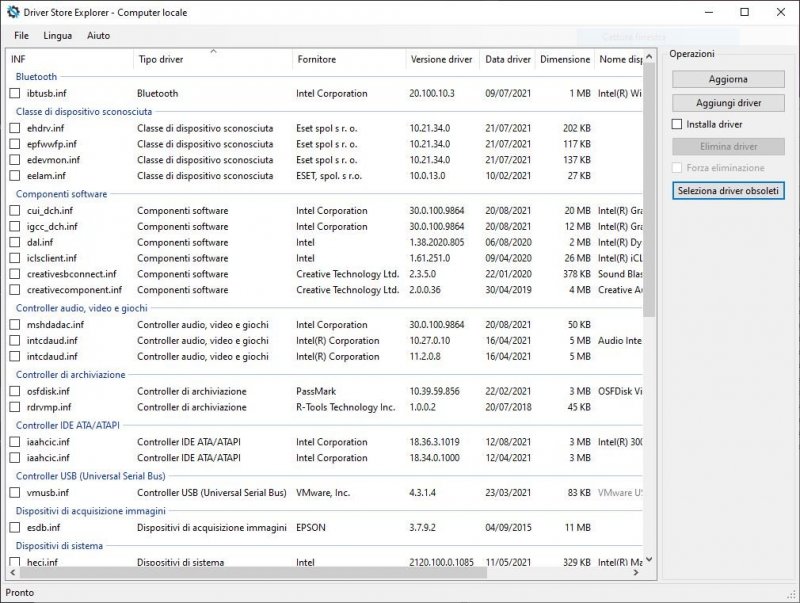Screen dimensions: 800x603
Task: Enable the Installa driver checkbox
Action: (x=678, y=125)
